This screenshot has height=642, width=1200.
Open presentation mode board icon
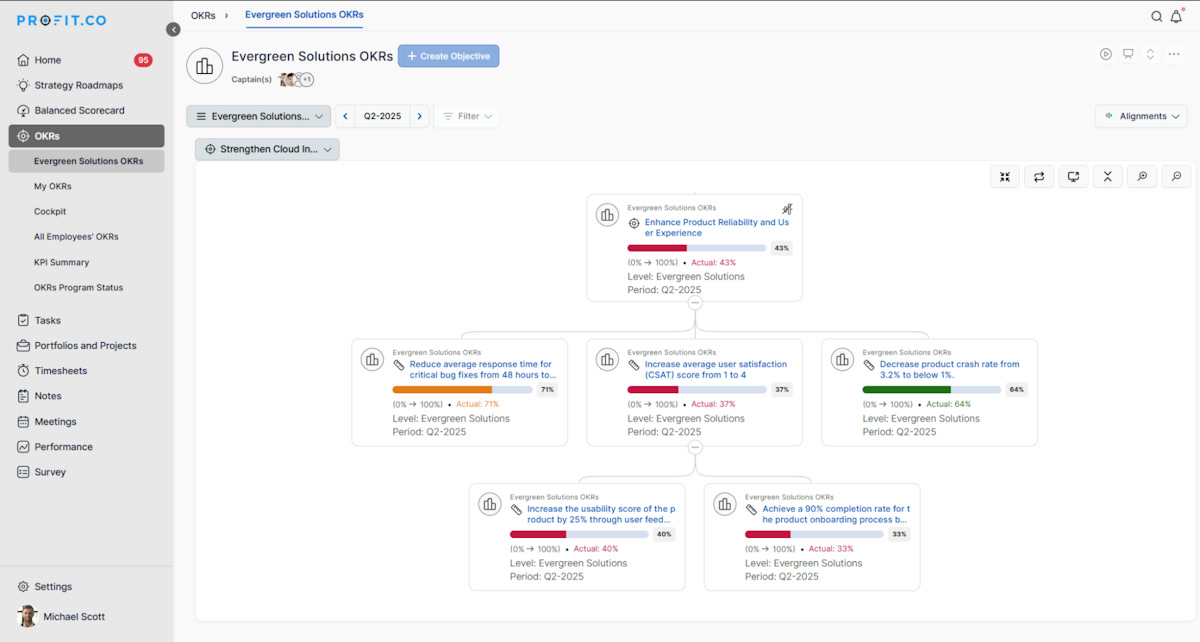pyautogui.click(x=1128, y=54)
